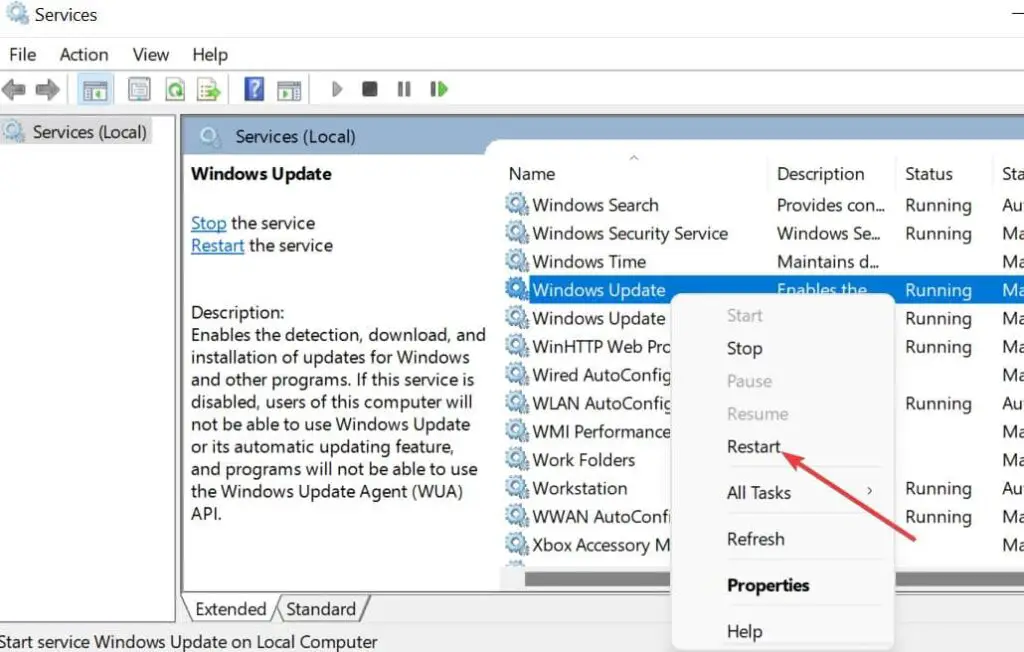Click the Stop the service link
This screenshot has height=652, width=1024.
pyautogui.click(x=207, y=222)
